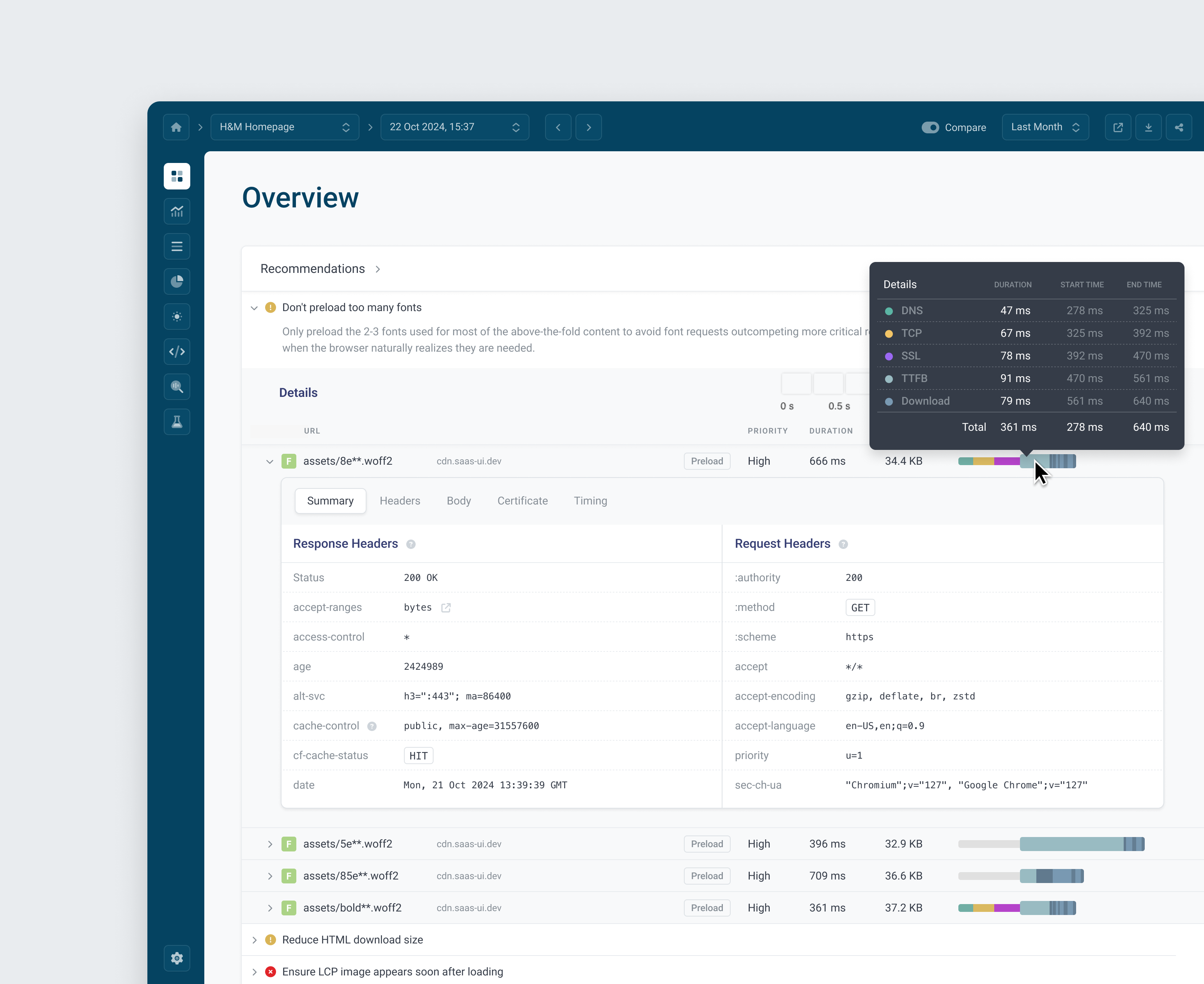Viewport: 1204px width, 984px height.
Task: Click the home breadcrumb icon
Action: point(176,127)
